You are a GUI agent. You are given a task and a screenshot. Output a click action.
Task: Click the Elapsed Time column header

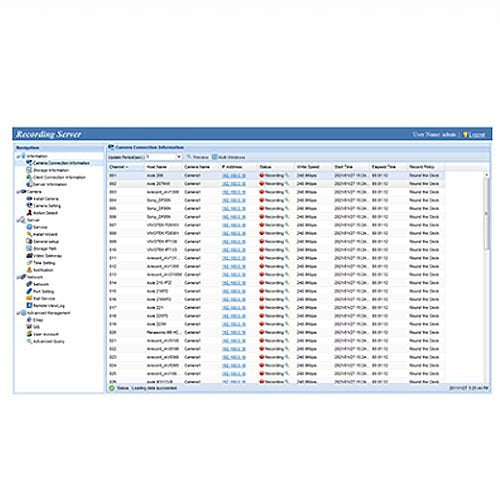pyautogui.click(x=389, y=167)
